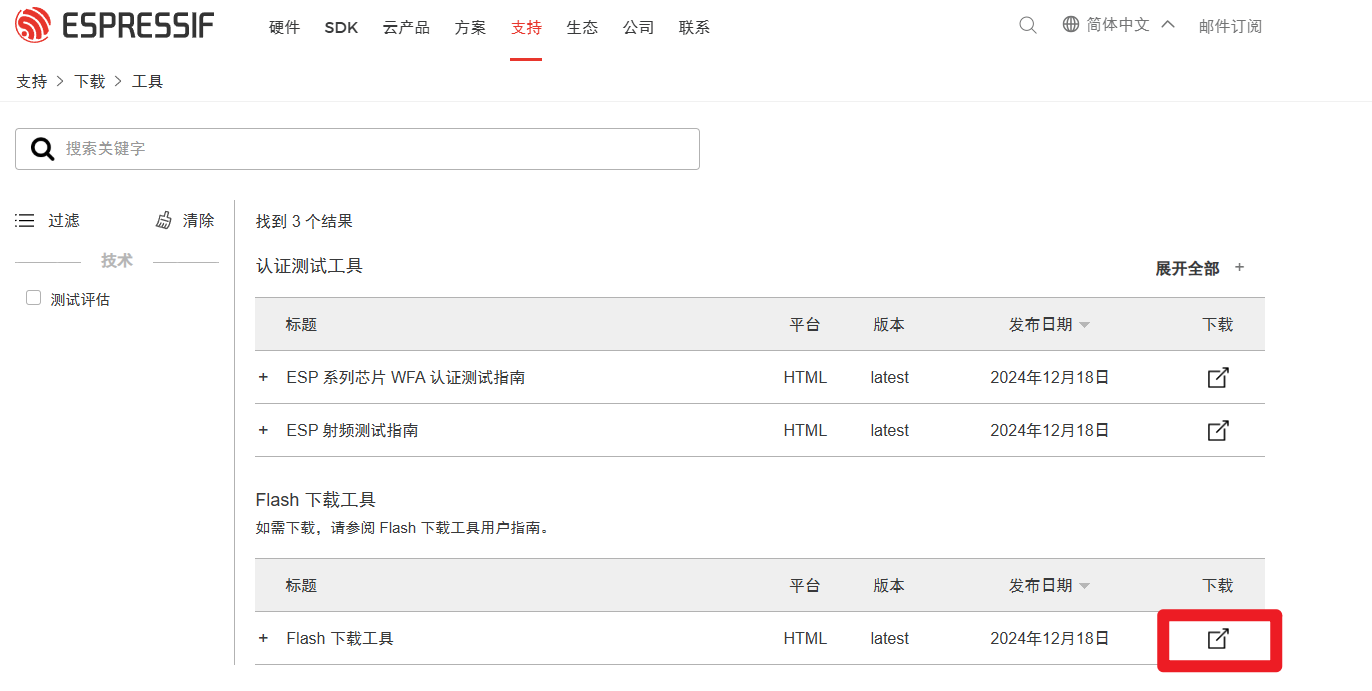This screenshot has height=691, width=1372.
Task: Open external link for Flash 下载工具 row
Action: [1218, 639]
